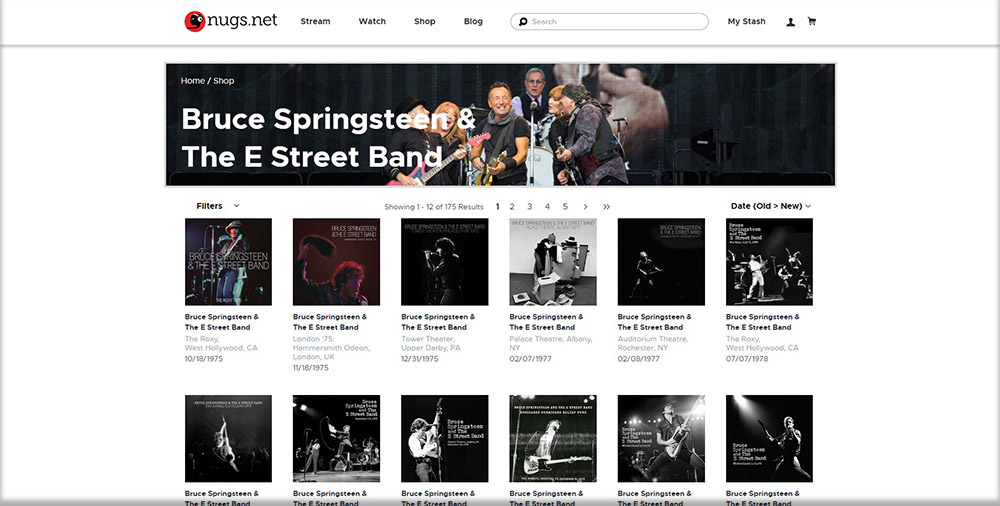
Task: Go to the Blog page
Action: [x=473, y=22]
